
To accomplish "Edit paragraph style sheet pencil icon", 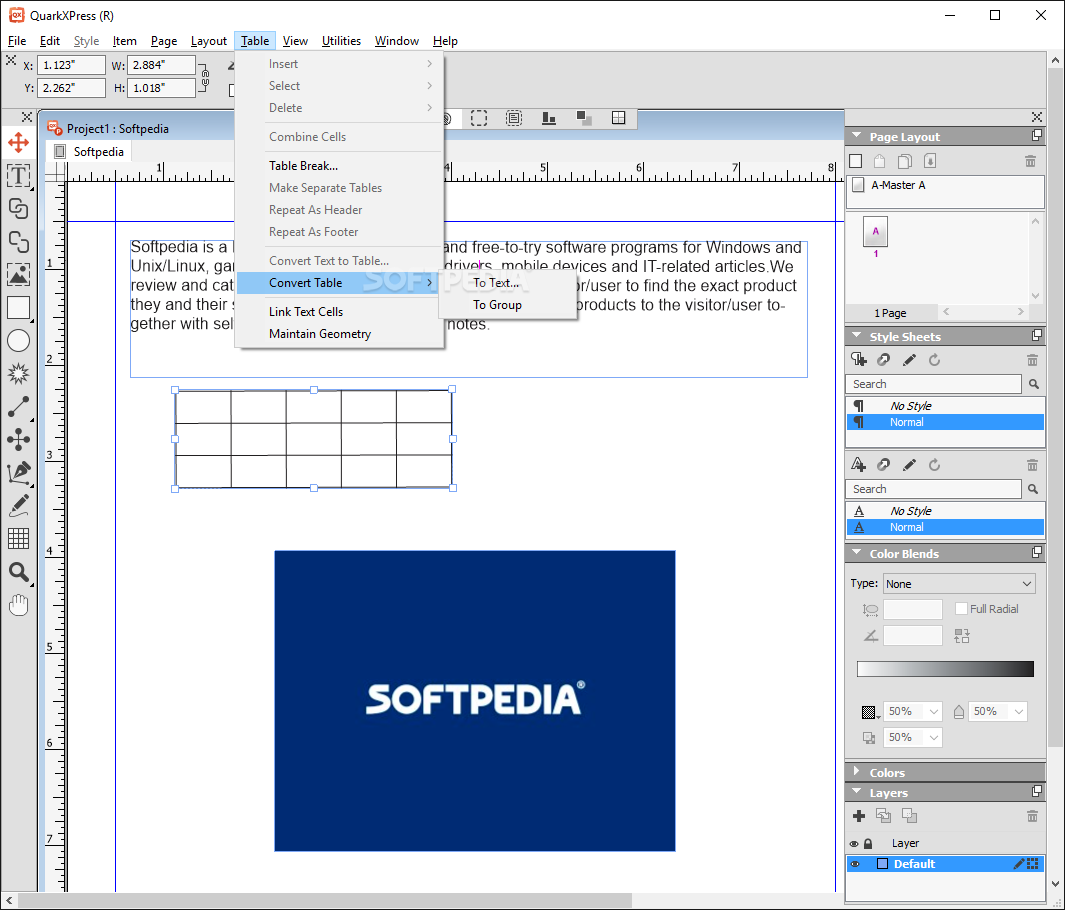I will pos(909,360).
